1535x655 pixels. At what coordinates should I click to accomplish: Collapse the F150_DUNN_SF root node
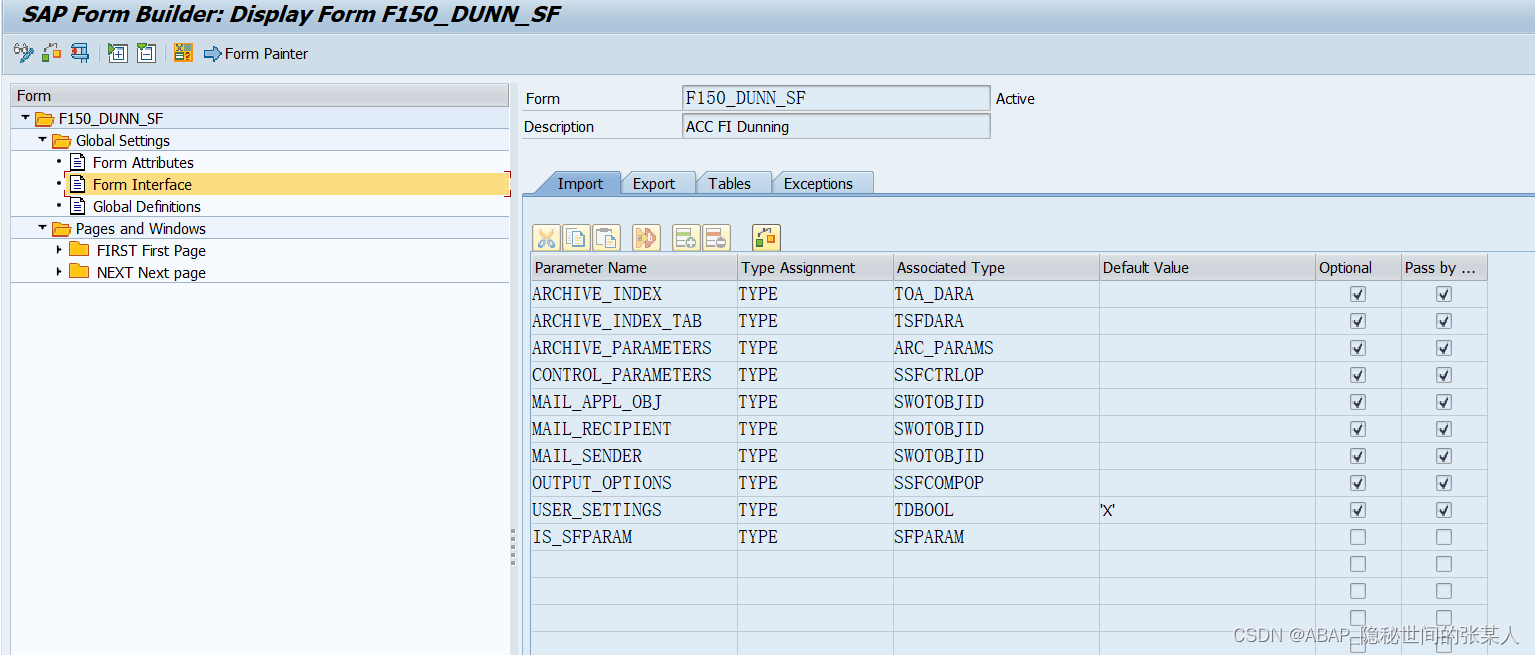[x=25, y=118]
